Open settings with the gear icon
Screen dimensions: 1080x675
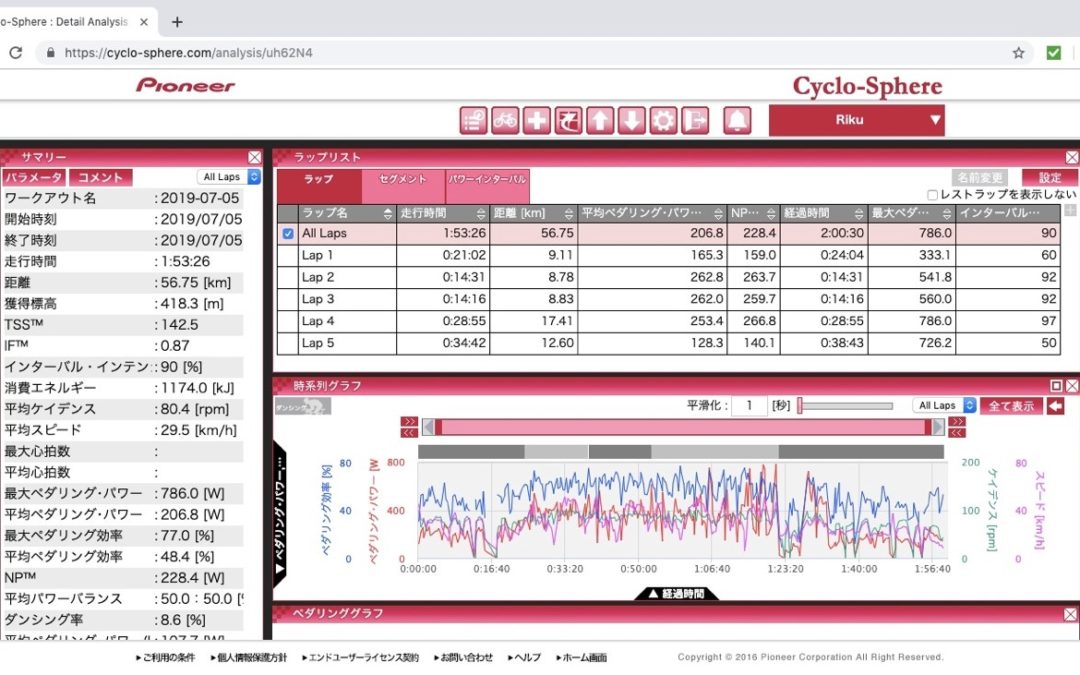663,121
